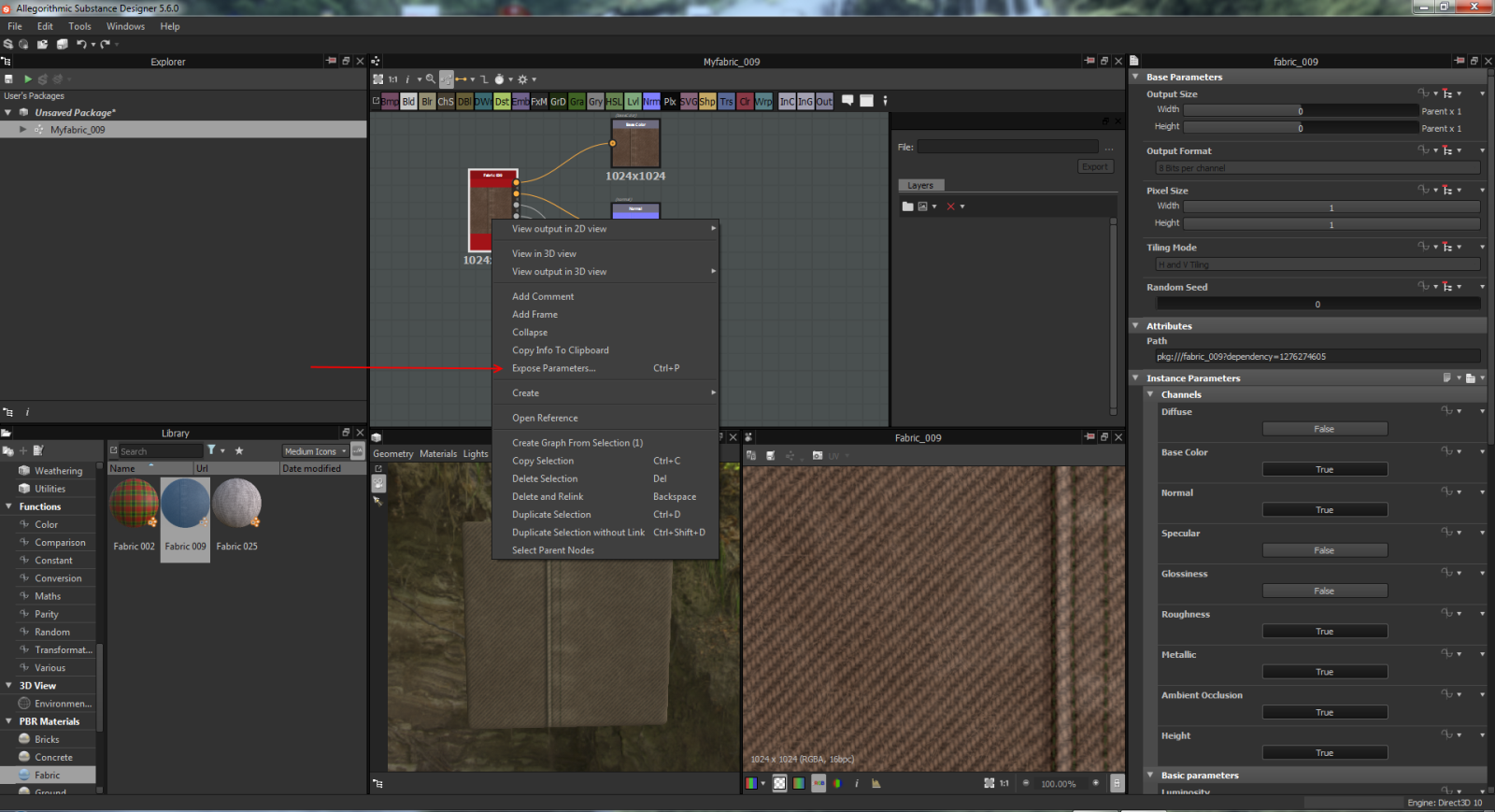Toggle Base Color channel True button
Viewport: 1495px width, 812px height.
point(1324,469)
